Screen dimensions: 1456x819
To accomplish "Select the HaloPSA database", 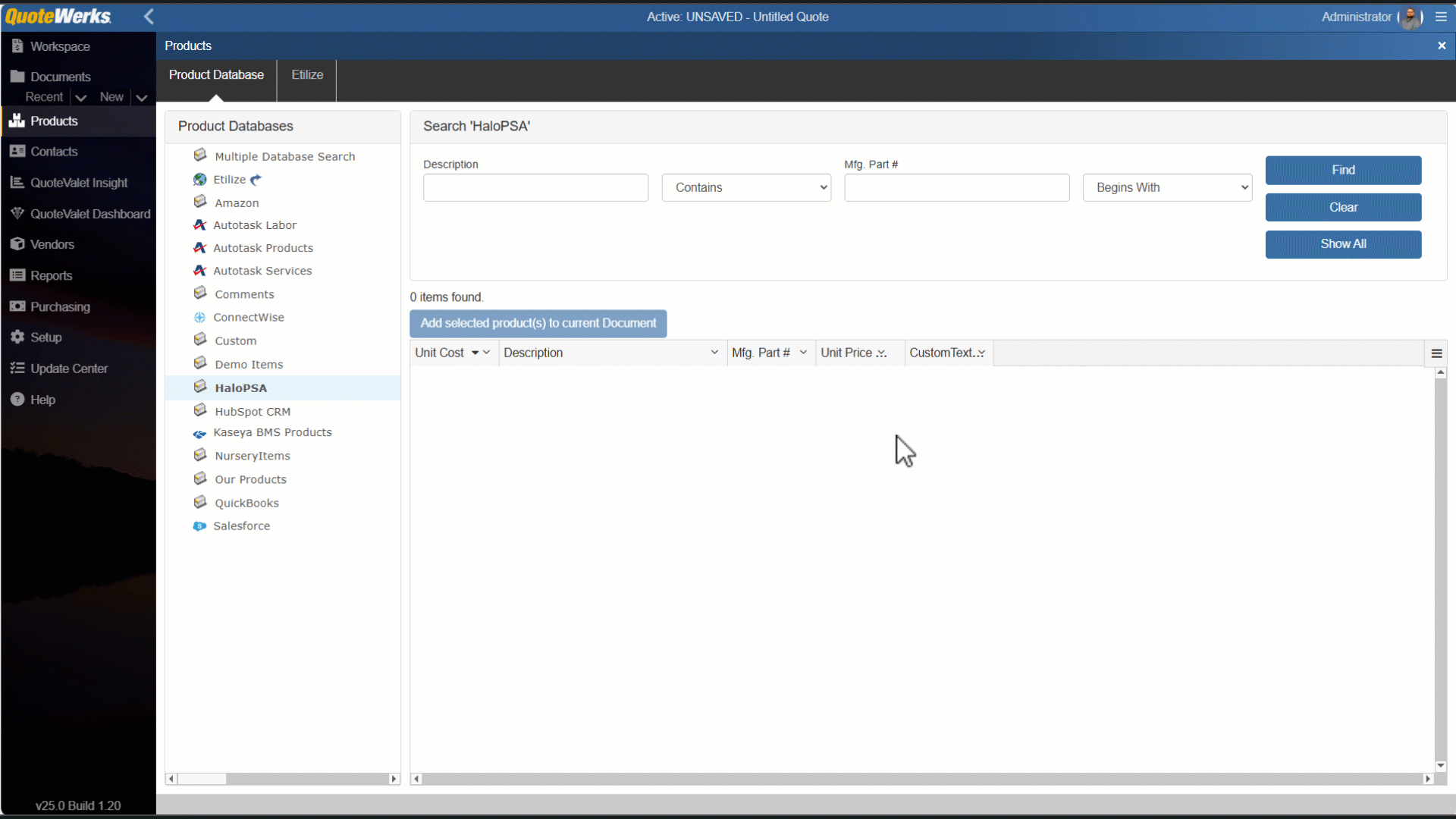I will pos(240,388).
